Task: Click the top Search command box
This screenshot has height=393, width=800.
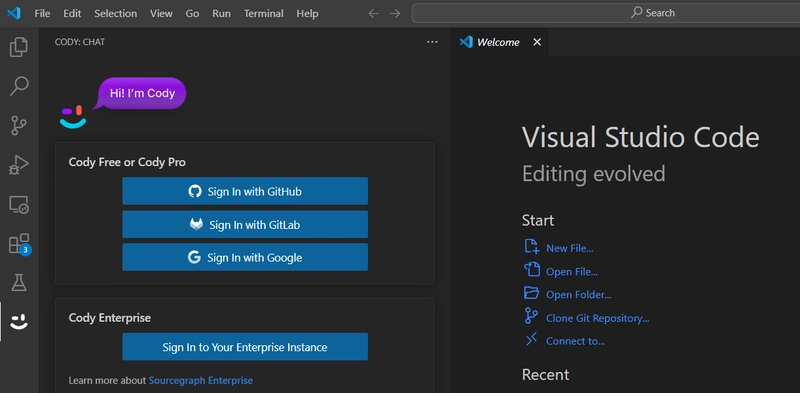Action: tap(606, 13)
